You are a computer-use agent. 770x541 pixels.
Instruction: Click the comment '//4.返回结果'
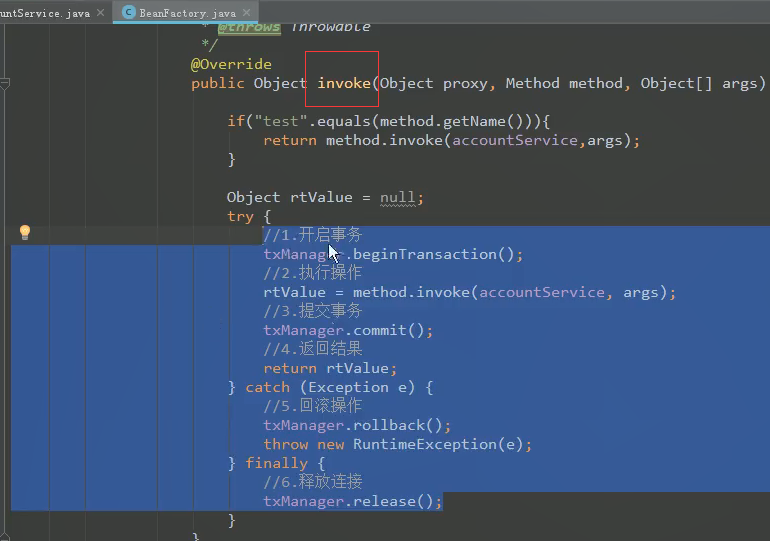coord(312,349)
